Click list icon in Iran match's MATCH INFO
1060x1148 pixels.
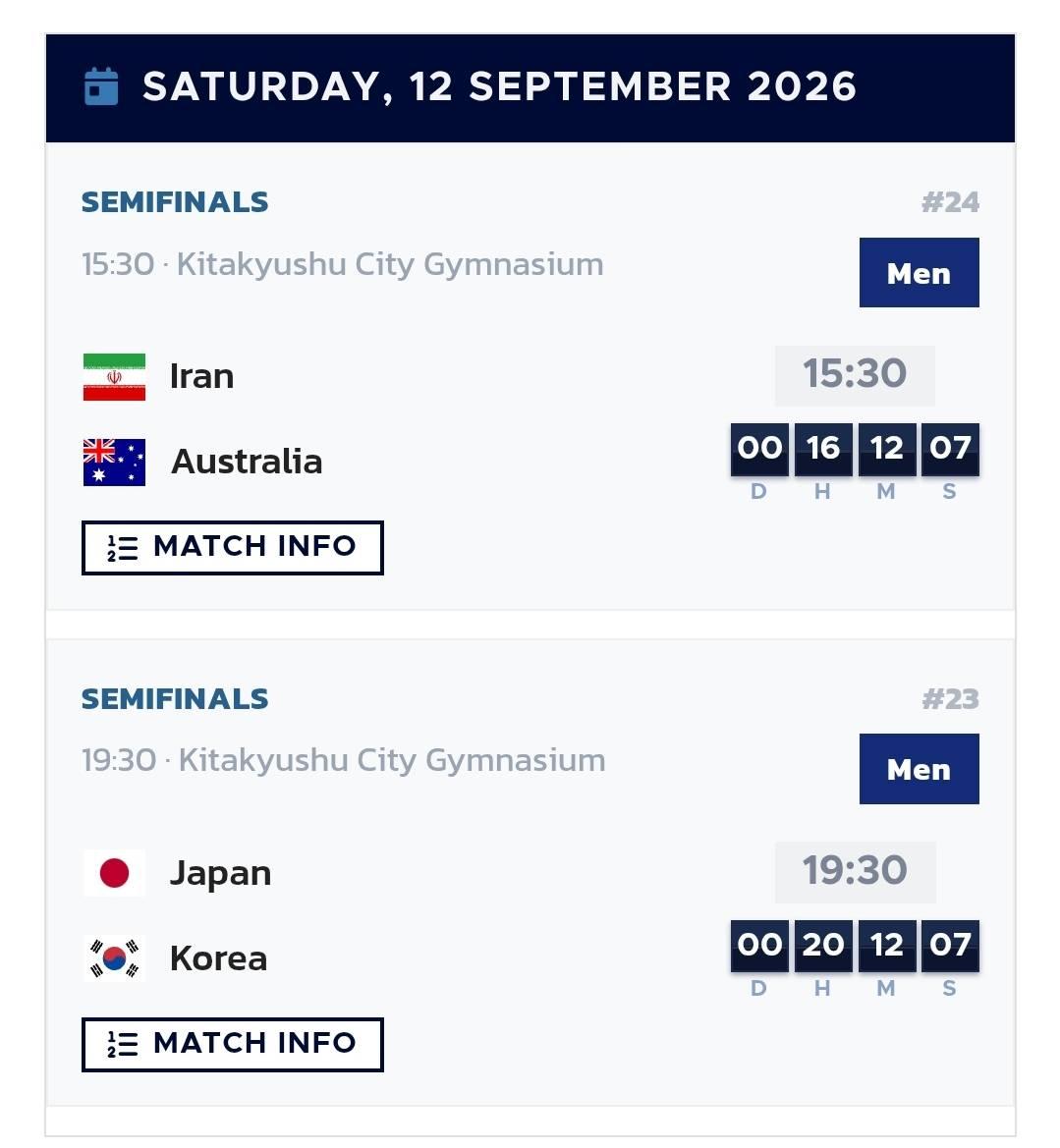(x=123, y=548)
